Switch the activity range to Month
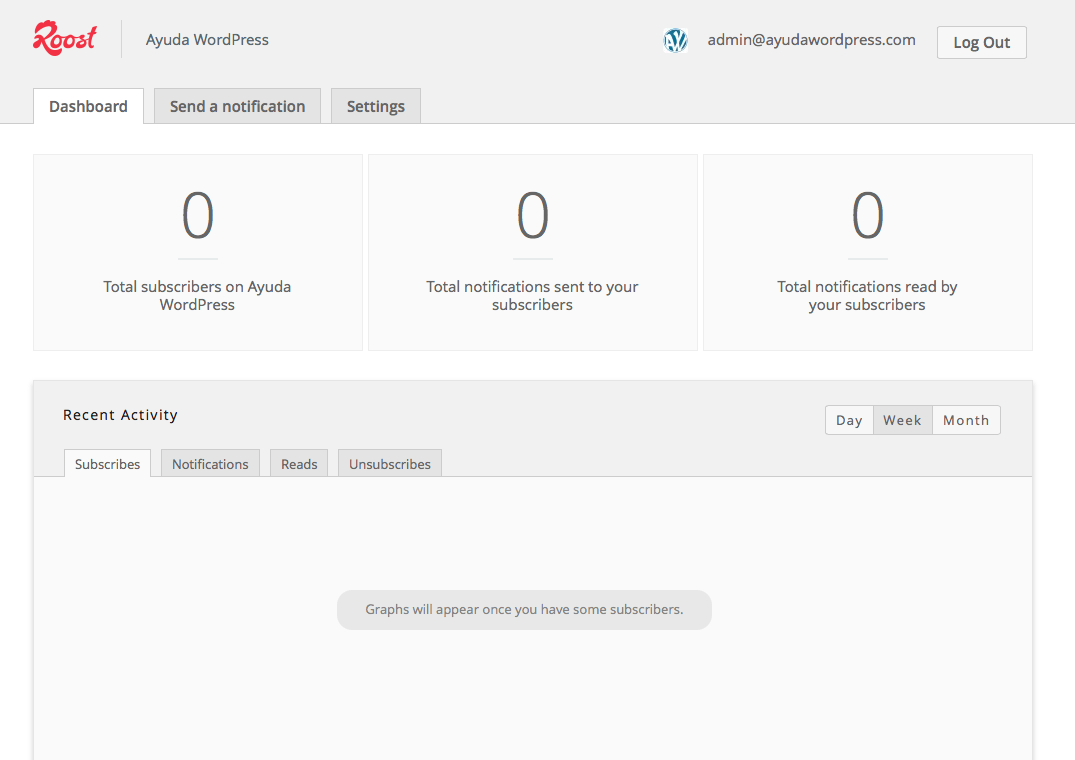1075x760 pixels. 965,420
